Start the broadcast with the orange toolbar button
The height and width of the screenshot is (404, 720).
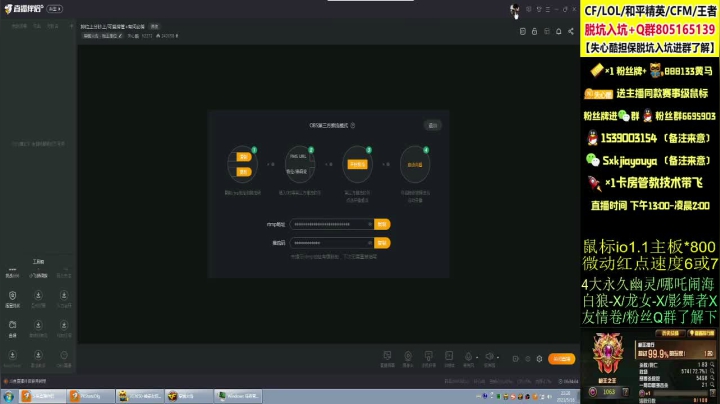562,359
